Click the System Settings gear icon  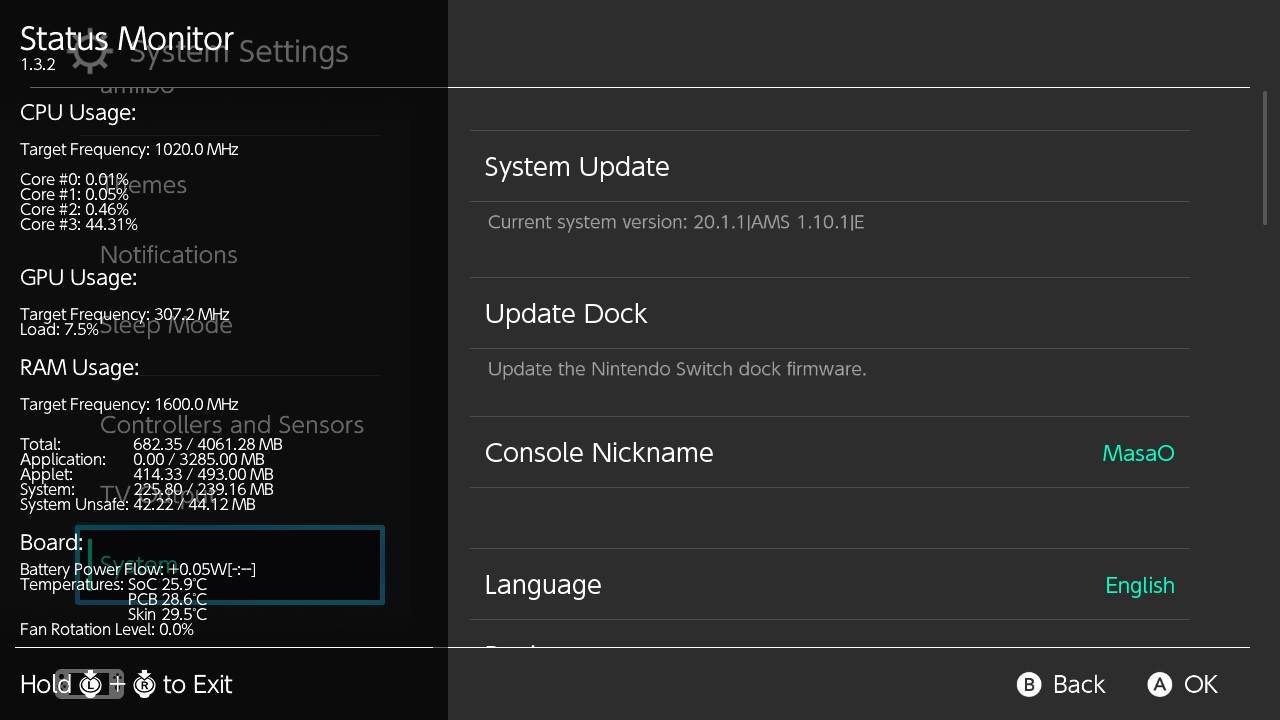91,53
